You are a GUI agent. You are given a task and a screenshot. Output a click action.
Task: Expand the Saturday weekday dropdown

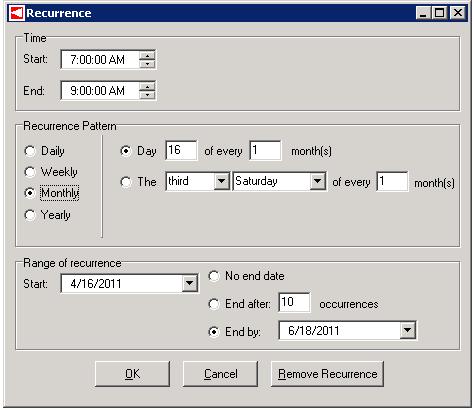318,181
